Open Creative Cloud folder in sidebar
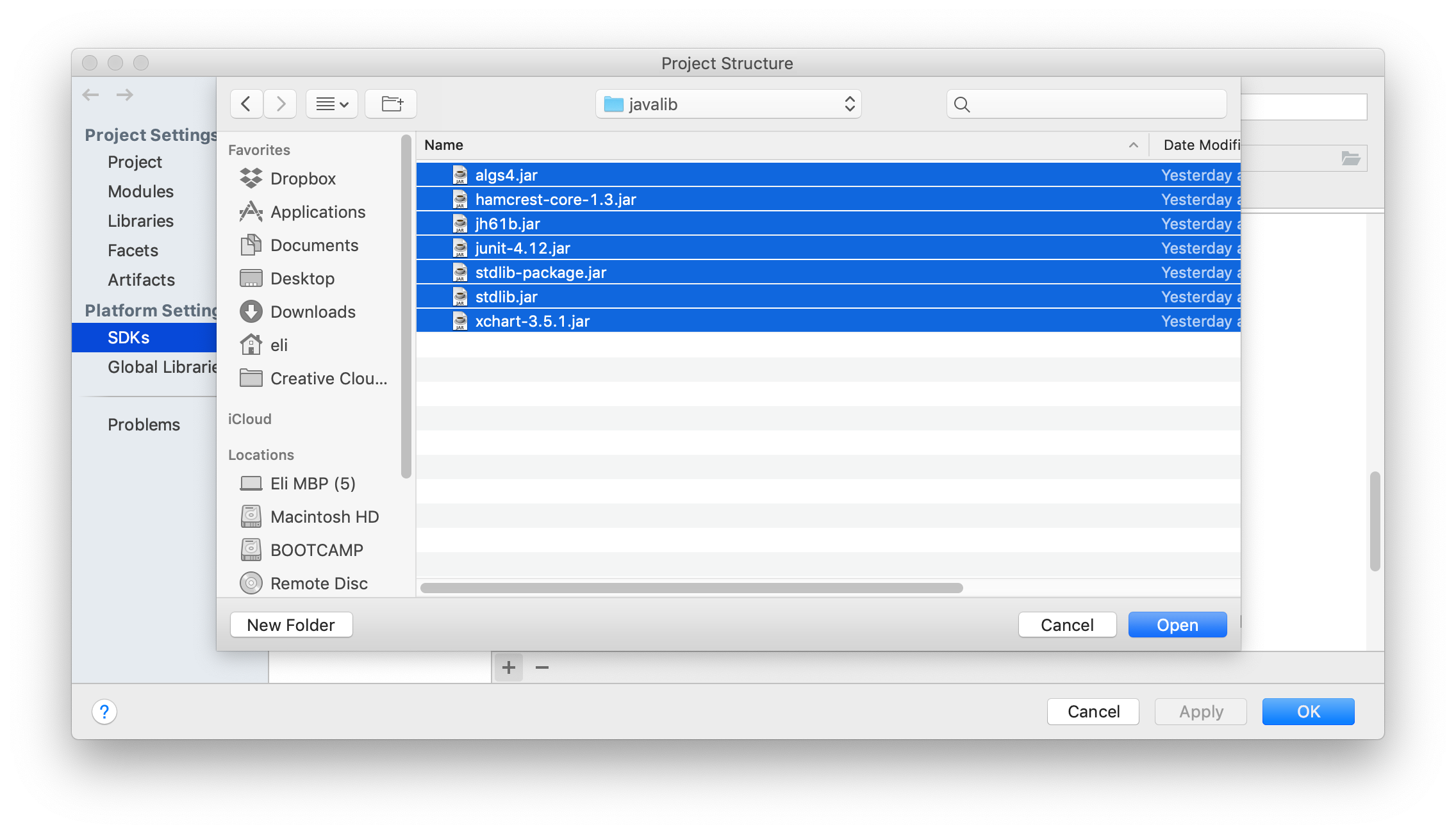Viewport: 1456px width, 834px height. (x=314, y=379)
